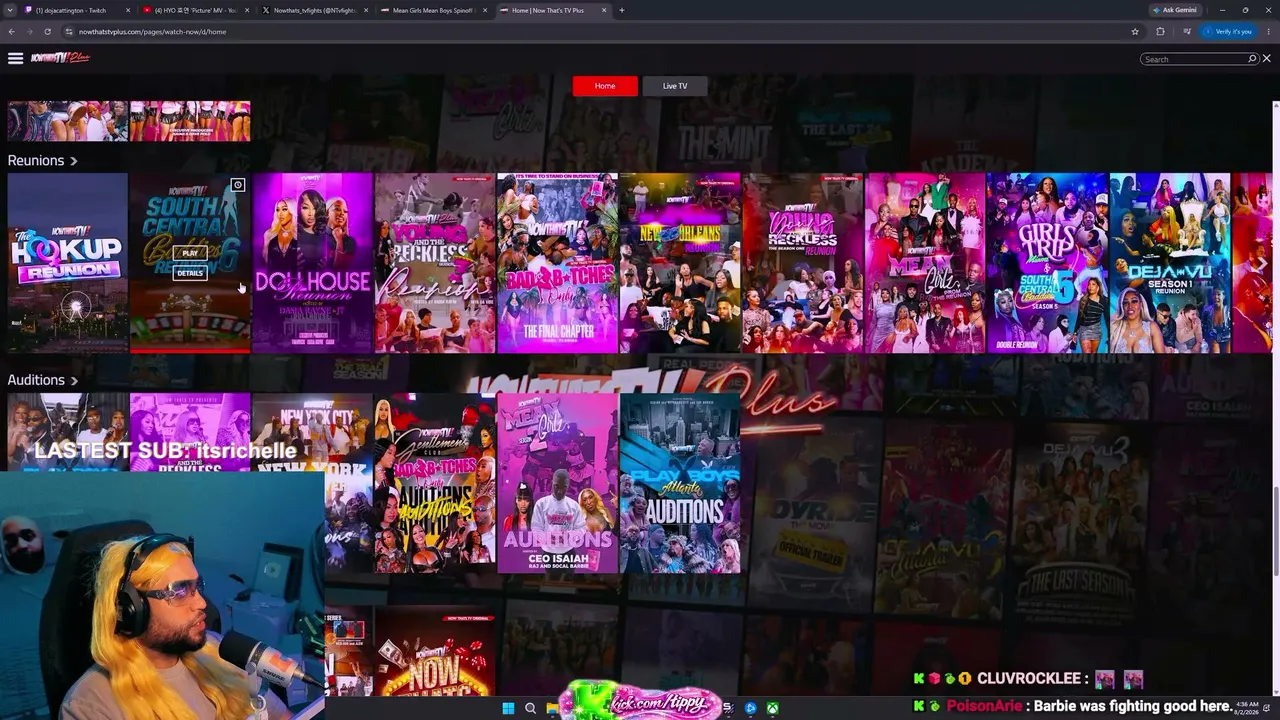Open the New Orleans reunion poster
The height and width of the screenshot is (720, 1280).
pyautogui.click(x=680, y=263)
